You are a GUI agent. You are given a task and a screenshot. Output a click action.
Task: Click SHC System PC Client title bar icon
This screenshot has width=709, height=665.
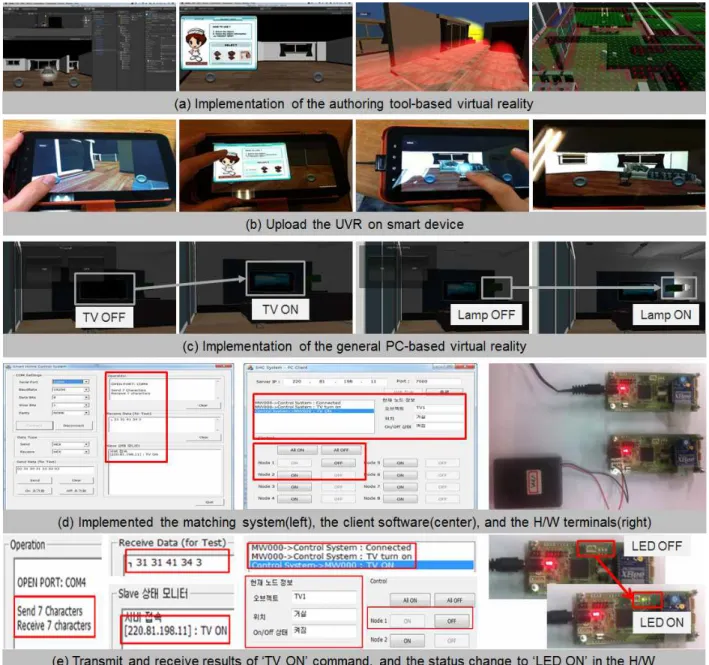(250, 368)
